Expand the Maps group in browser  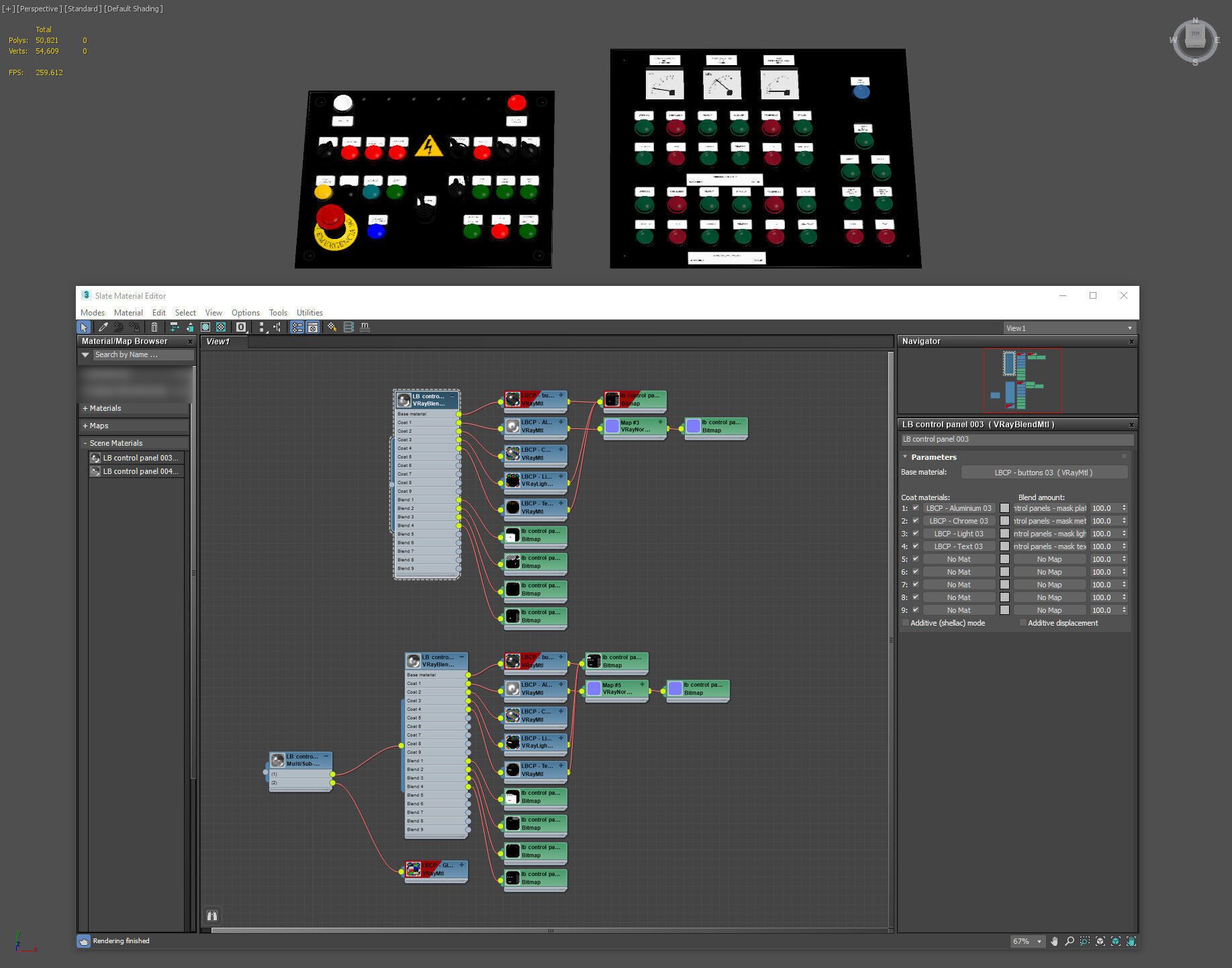coord(85,426)
